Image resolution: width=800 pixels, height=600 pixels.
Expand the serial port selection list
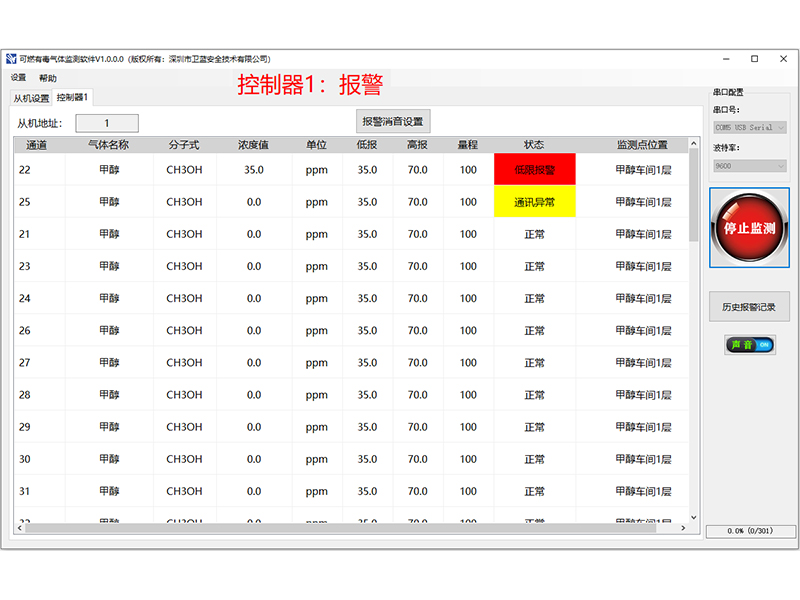[782, 125]
